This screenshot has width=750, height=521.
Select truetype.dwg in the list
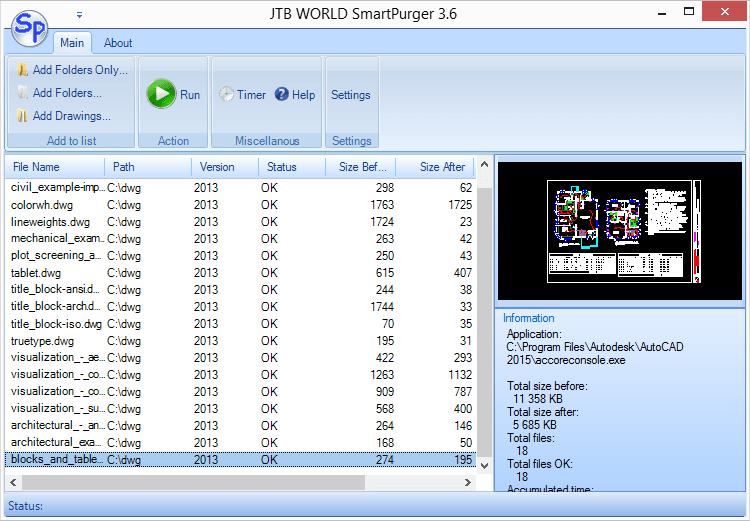click(x=241, y=341)
